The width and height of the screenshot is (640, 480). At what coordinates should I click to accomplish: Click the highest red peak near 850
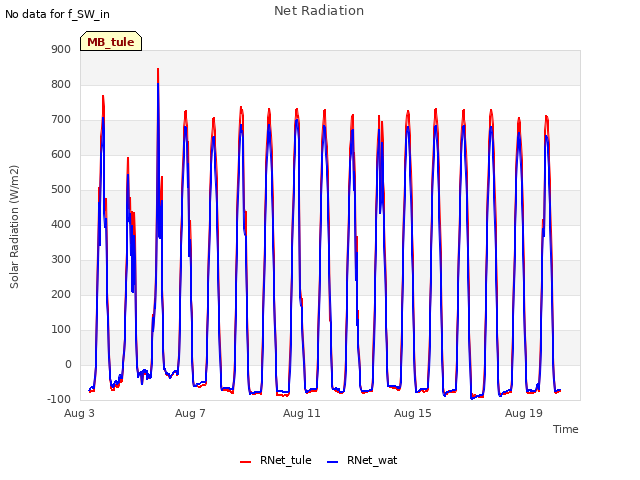[x=158, y=69]
